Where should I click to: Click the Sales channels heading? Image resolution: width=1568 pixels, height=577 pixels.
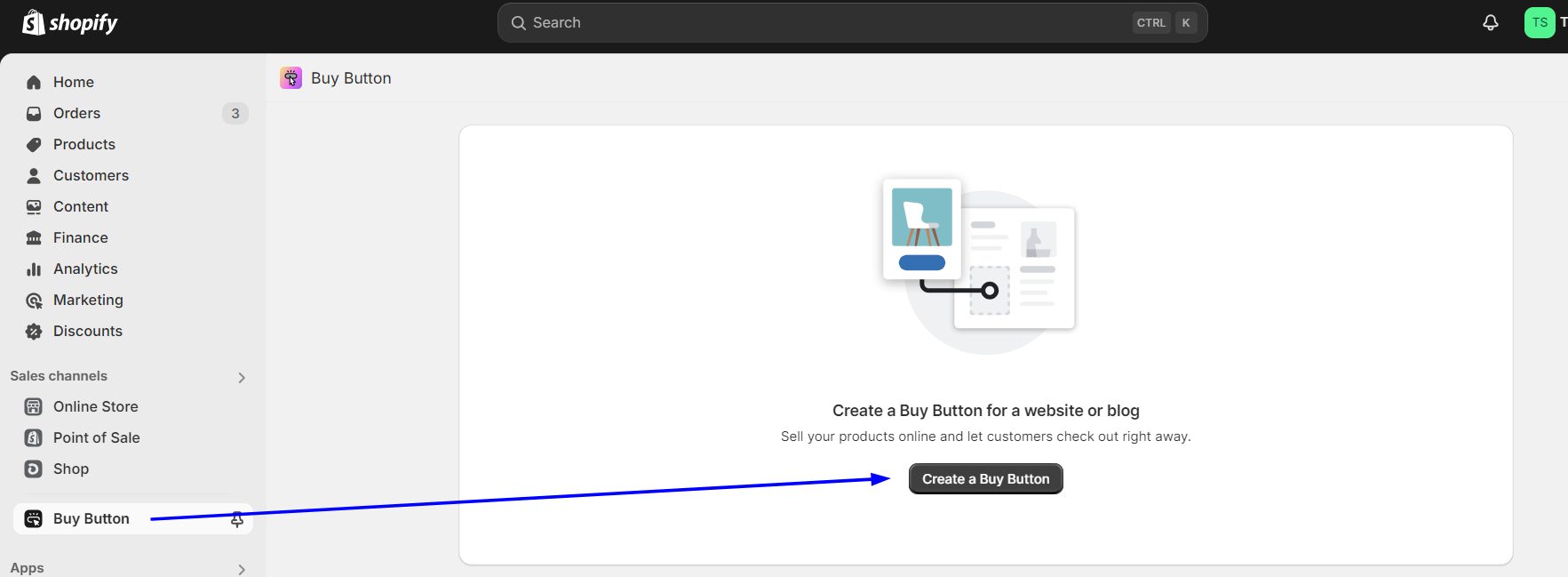pyautogui.click(x=59, y=376)
